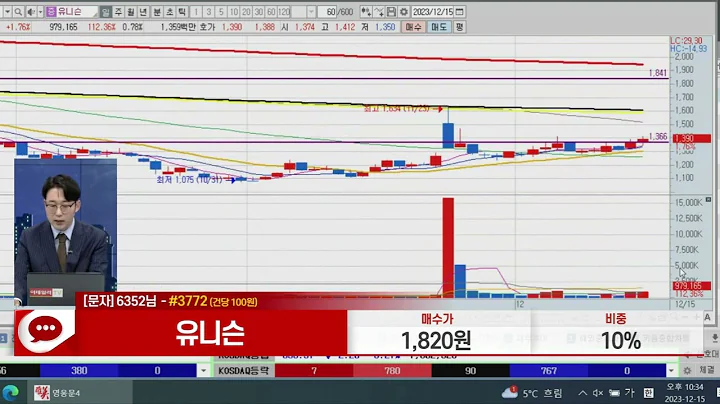Image resolution: width=720 pixels, height=404 pixels.
Task: Click the 780 rising stocks cell
Action: pos(392,370)
